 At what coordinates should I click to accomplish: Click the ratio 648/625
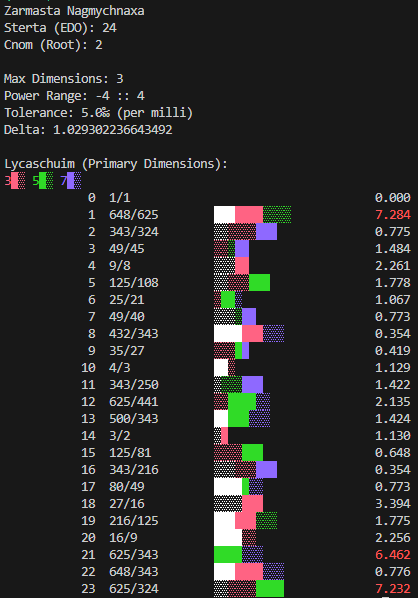[x=134, y=215]
